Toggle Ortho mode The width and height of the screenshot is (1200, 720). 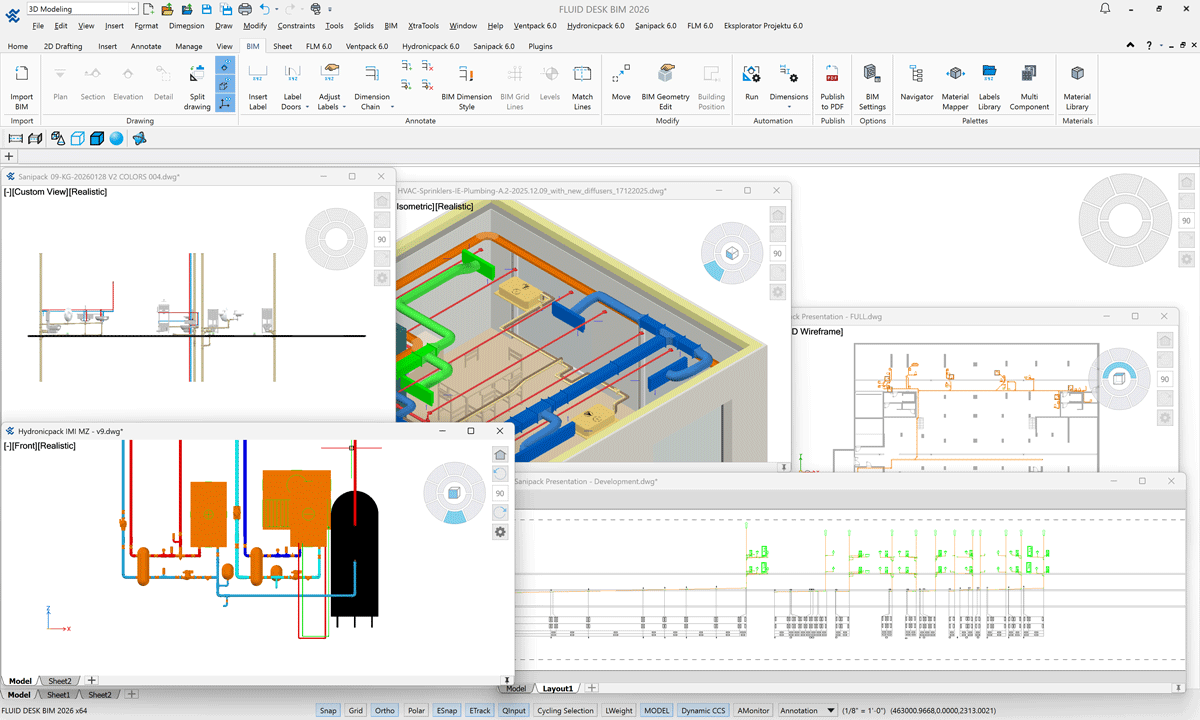(x=384, y=711)
